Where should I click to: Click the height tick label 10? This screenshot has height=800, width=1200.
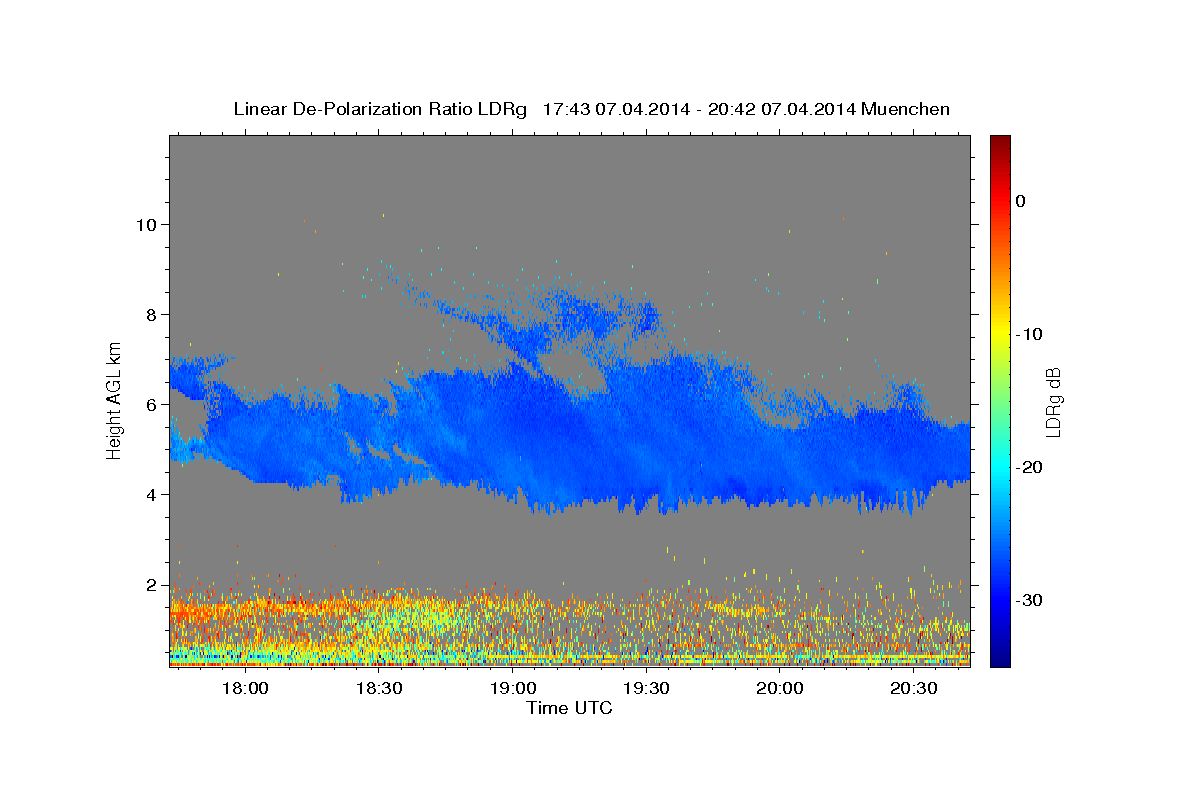pyautogui.click(x=148, y=224)
